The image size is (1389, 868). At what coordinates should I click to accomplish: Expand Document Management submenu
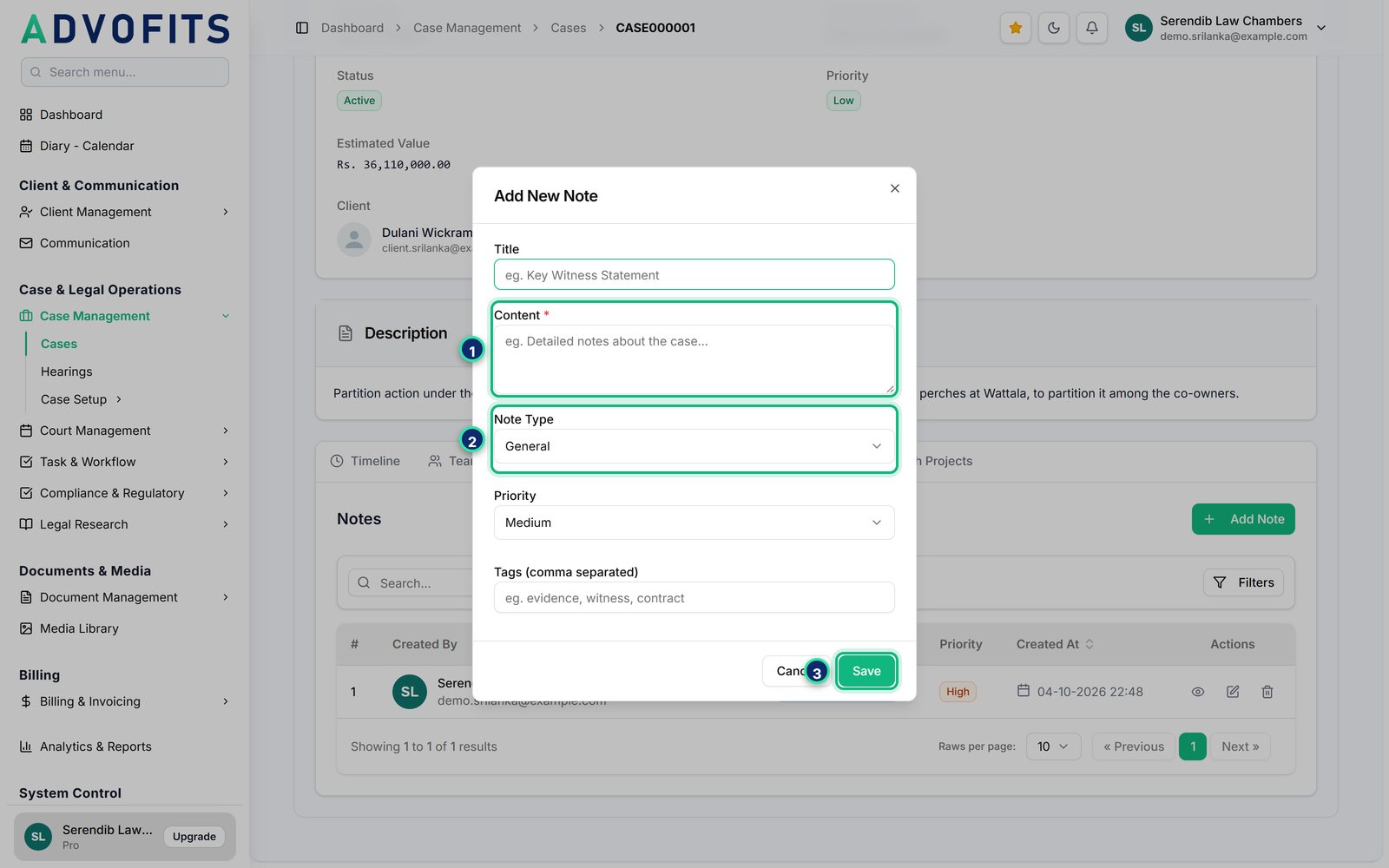tap(125, 597)
